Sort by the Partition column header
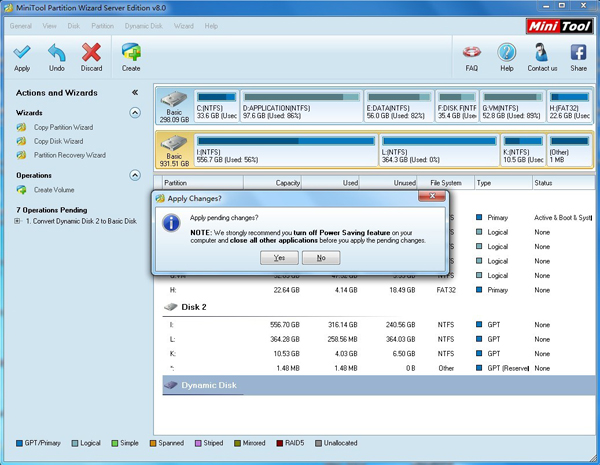 pos(203,183)
